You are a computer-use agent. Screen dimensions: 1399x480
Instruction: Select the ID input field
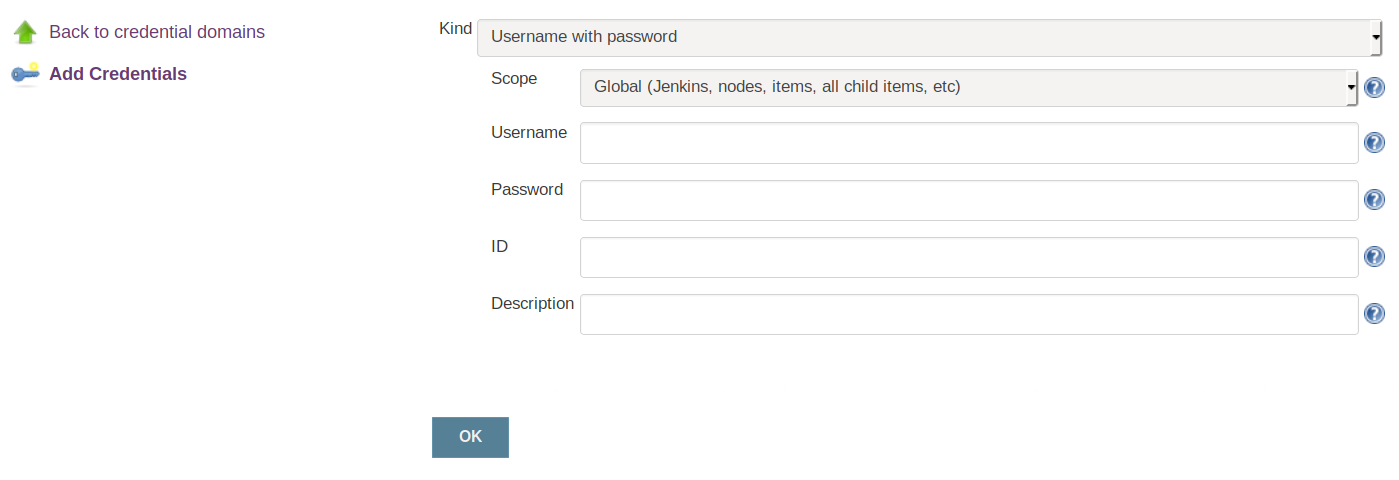(x=968, y=257)
